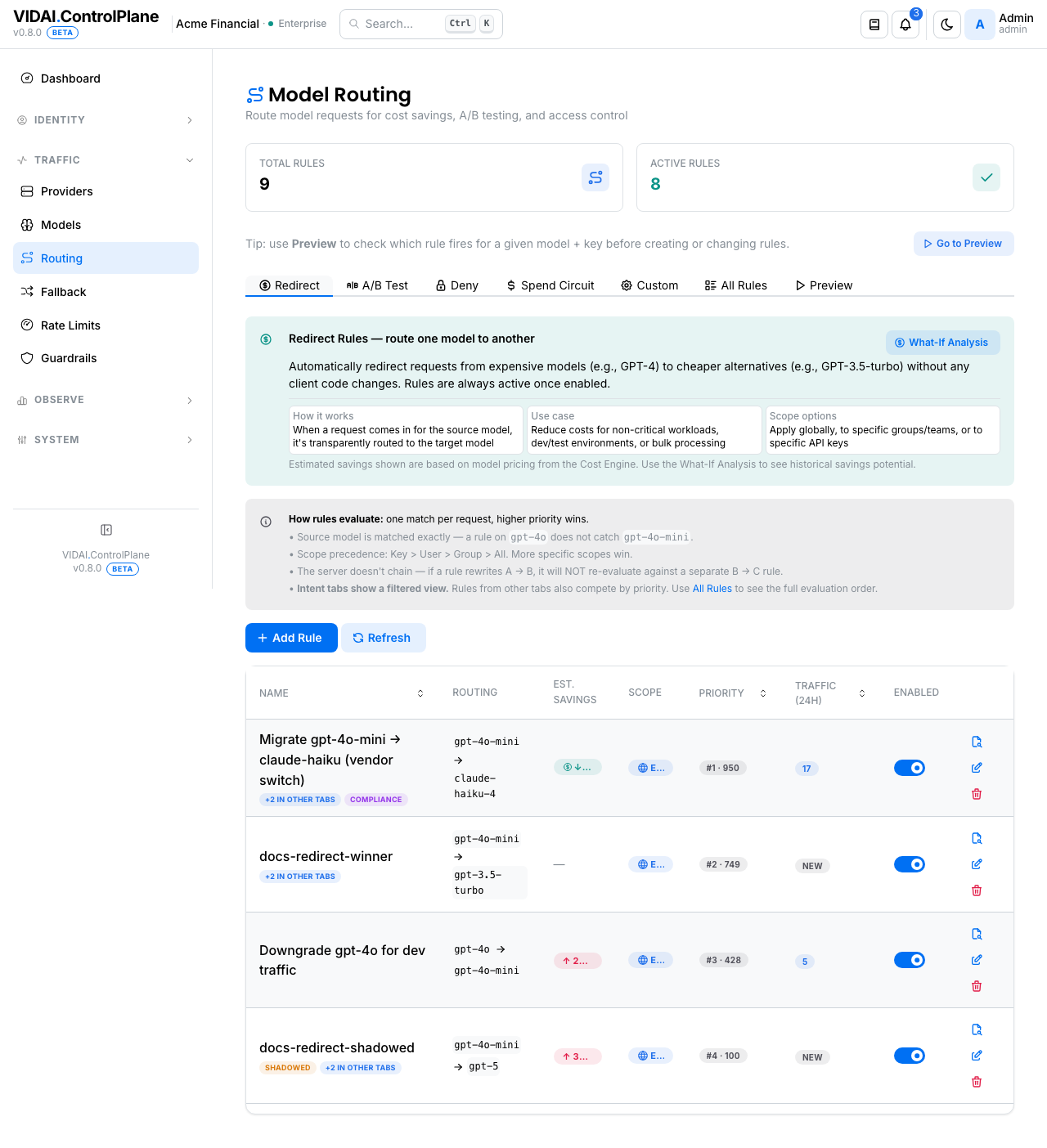Preview the docs-redirect-winner rule
The height and width of the screenshot is (1148, 1047).
[x=977, y=838]
